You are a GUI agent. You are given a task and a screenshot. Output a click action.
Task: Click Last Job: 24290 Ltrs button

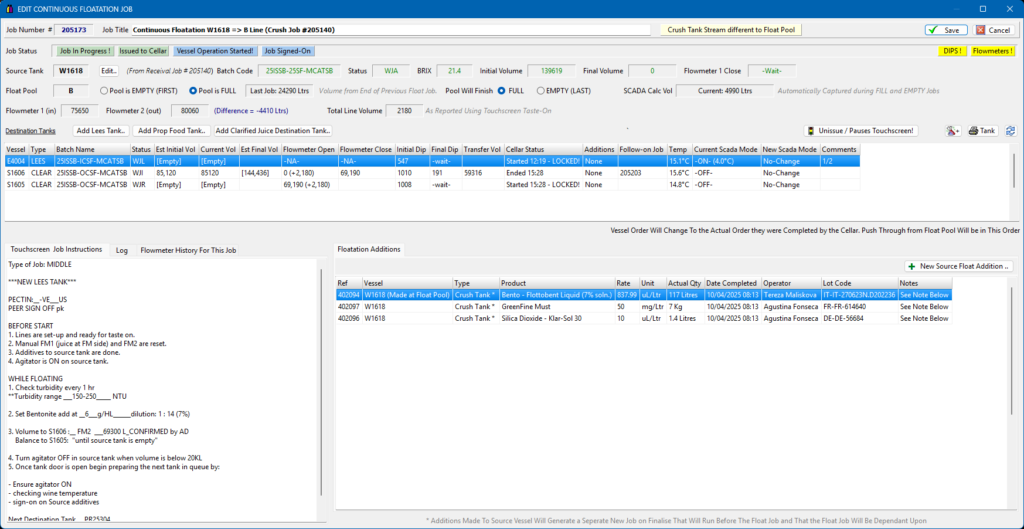[280, 90]
